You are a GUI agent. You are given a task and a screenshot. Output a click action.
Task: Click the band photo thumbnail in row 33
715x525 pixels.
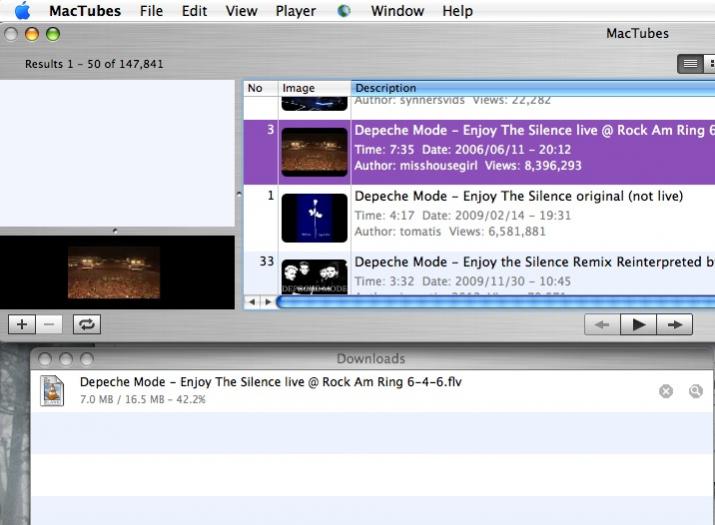314,277
